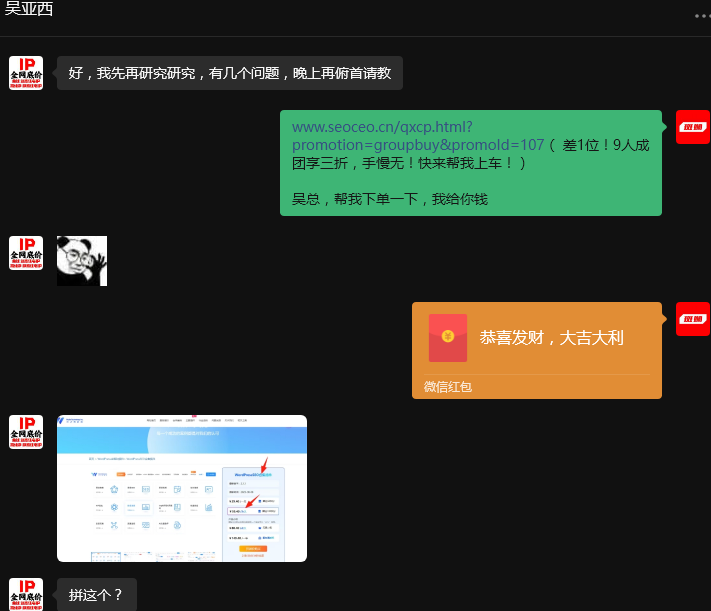Open contact avatar beside 好，我先再研究研究 message
711x611 pixels.
point(26,73)
